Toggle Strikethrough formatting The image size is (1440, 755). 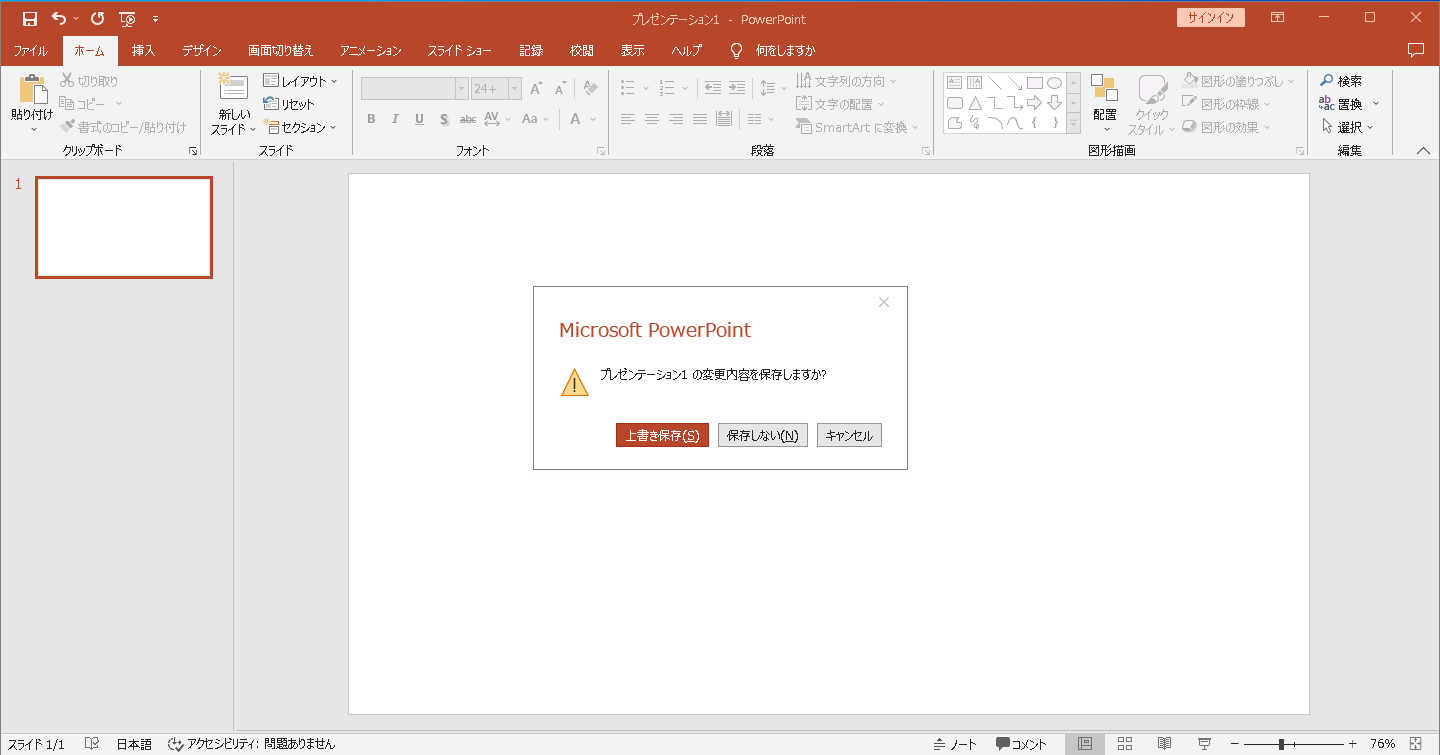(x=467, y=119)
